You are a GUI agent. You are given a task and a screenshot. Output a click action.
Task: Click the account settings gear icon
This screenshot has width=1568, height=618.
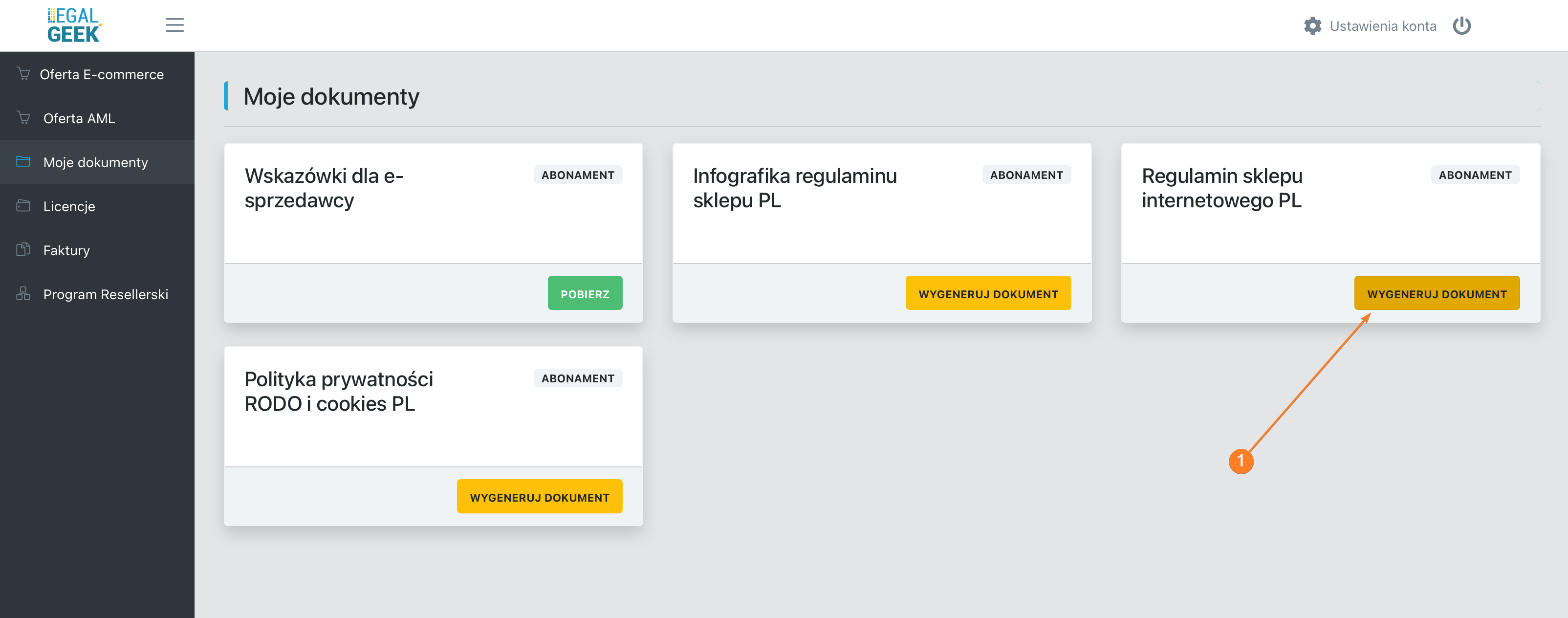pyautogui.click(x=1312, y=26)
